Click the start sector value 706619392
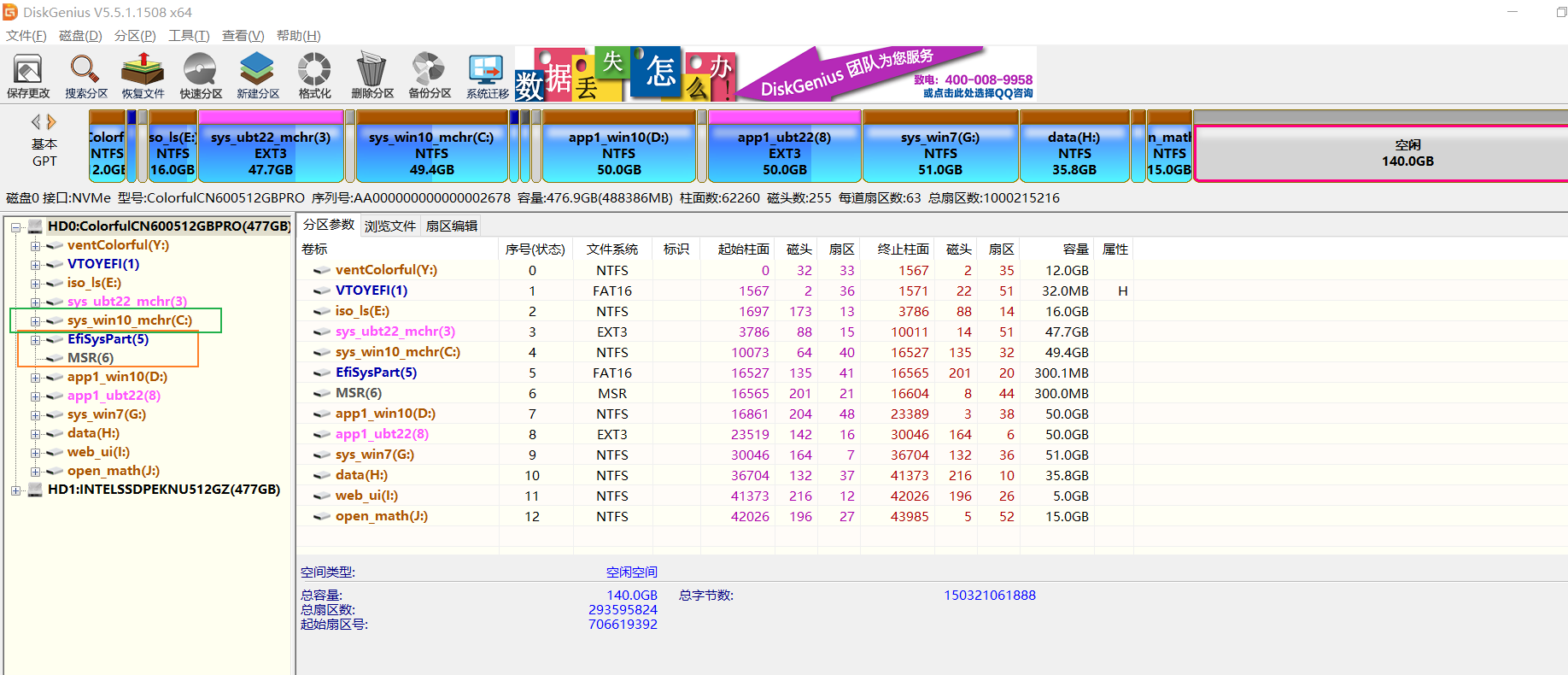The width and height of the screenshot is (1568, 675). click(623, 625)
